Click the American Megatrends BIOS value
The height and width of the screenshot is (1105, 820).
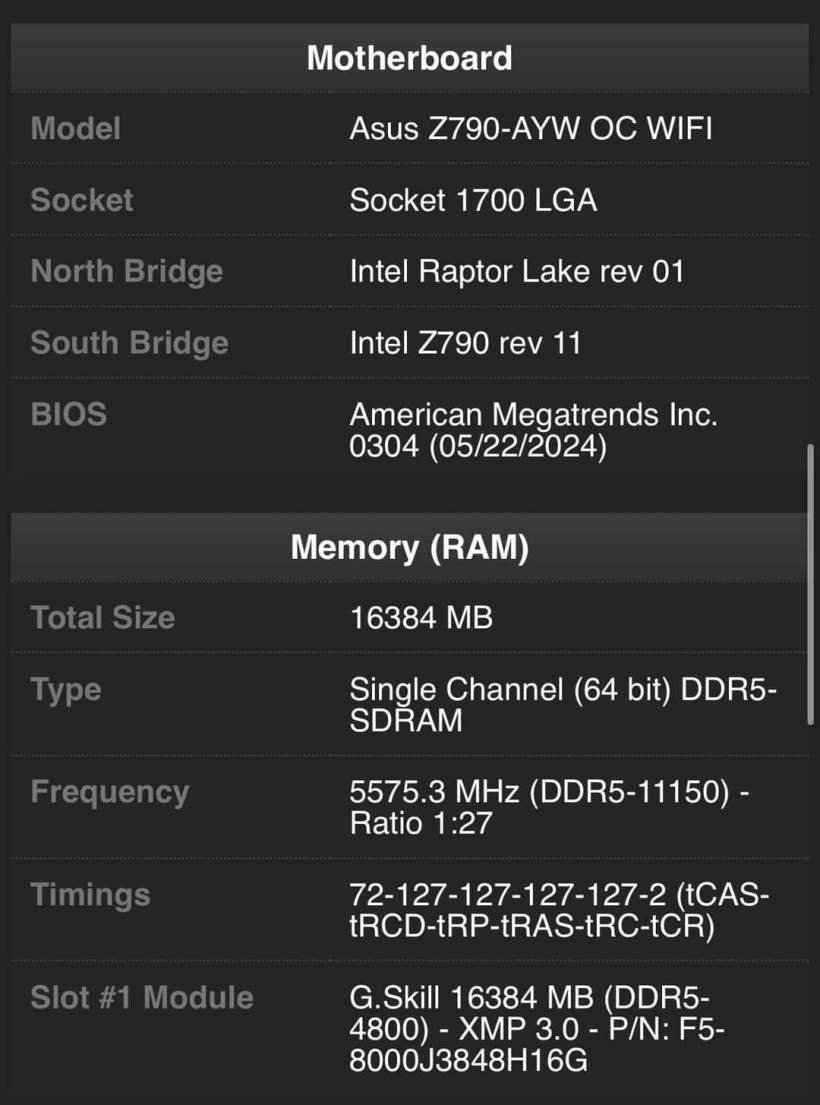coord(533,430)
